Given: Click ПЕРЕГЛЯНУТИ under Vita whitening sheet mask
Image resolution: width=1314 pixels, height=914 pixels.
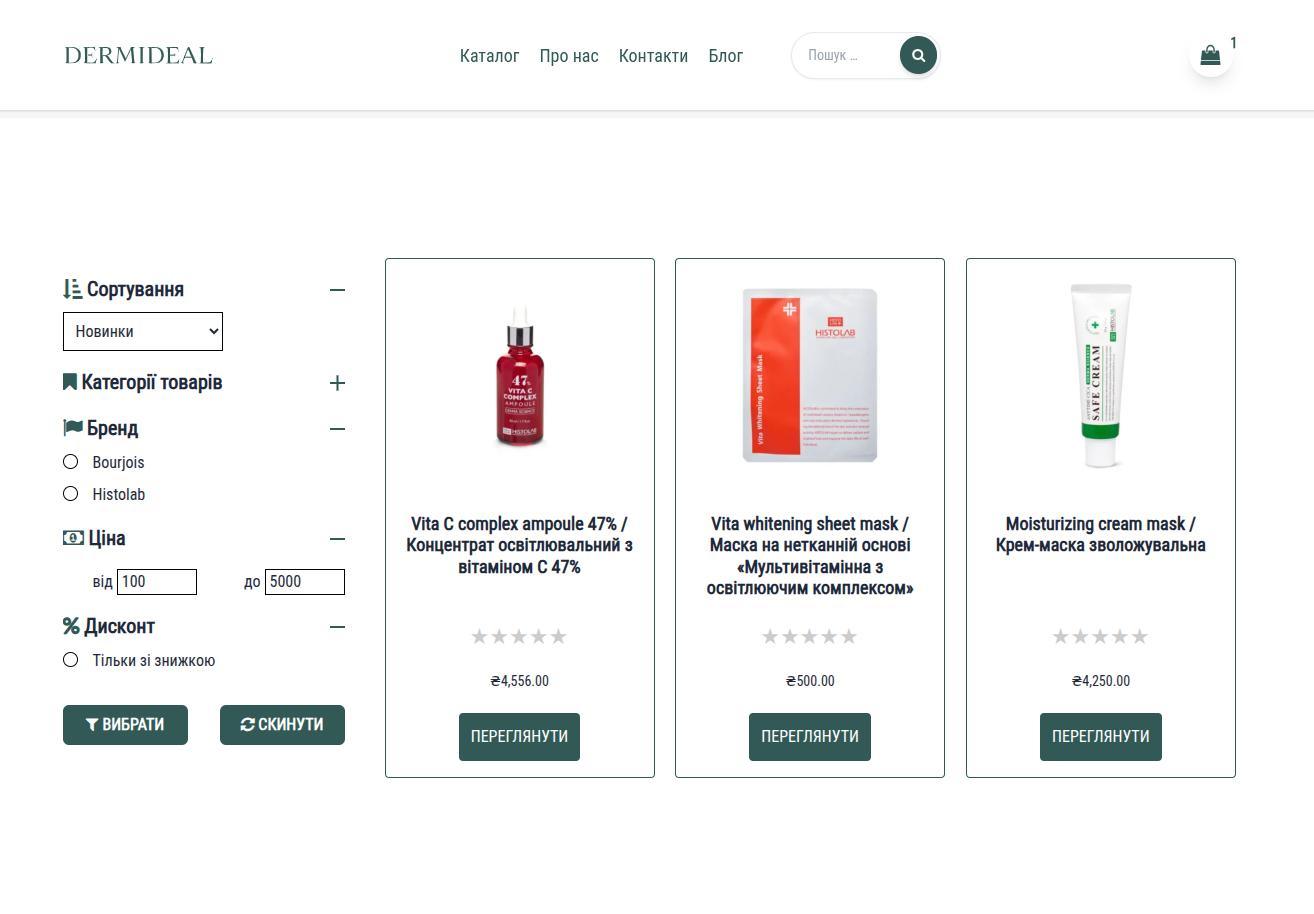Looking at the screenshot, I should point(809,736).
